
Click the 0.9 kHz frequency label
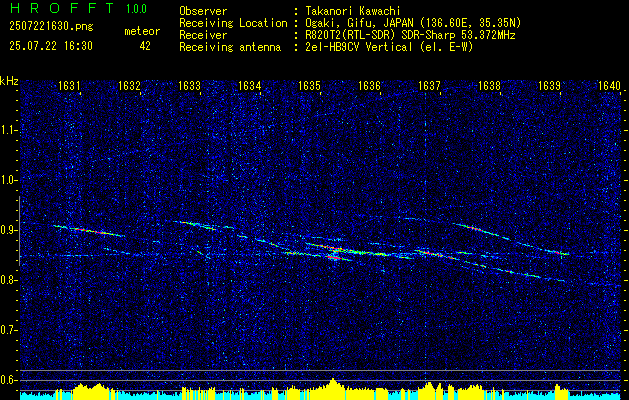(x=7, y=230)
